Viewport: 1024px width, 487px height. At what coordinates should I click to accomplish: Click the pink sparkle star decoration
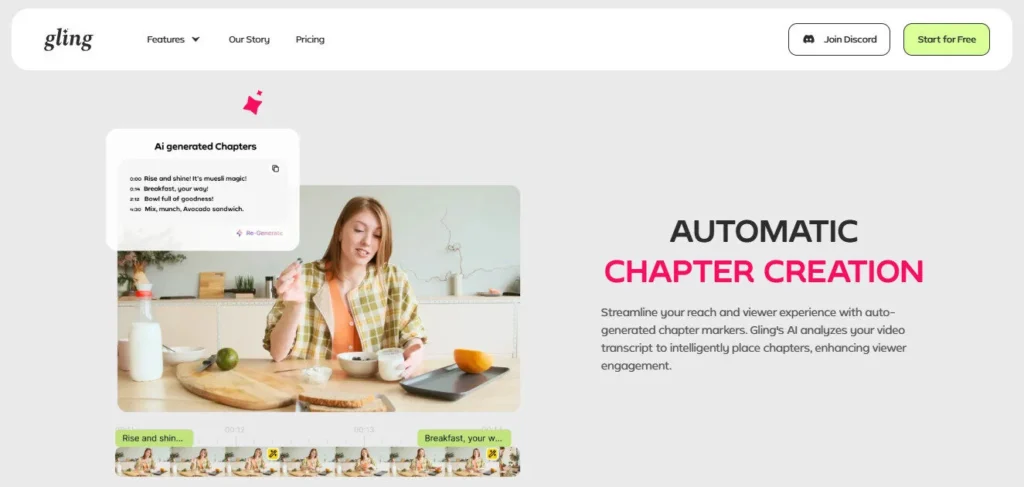pos(253,102)
